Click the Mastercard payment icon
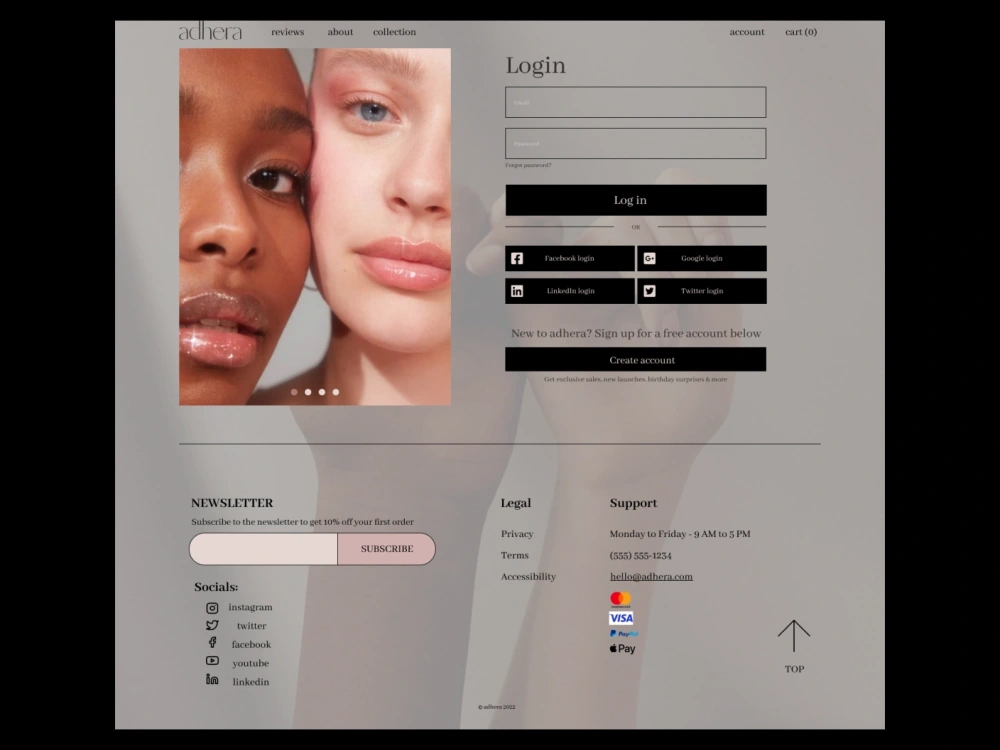Screen dimensions: 1000x750 (x=619, y=598)
